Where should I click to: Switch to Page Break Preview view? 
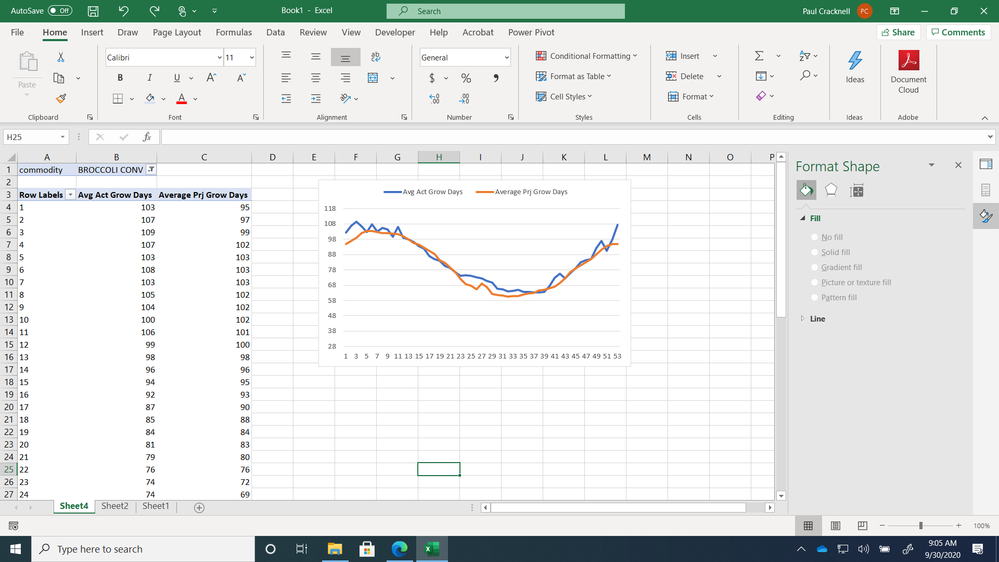(x=862, y=526)
